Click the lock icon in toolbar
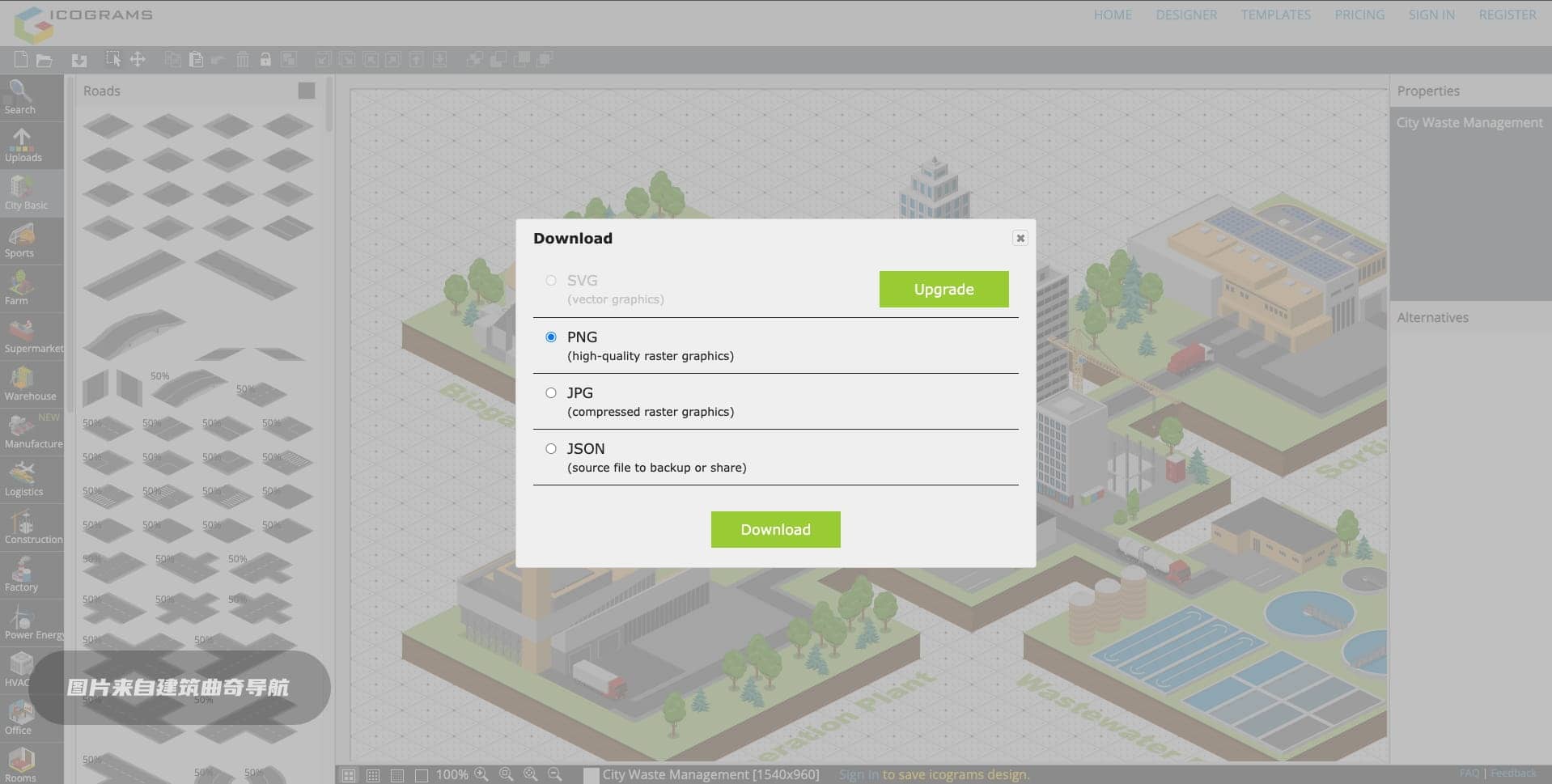The height and width of the screenshot is (784, 1552). click(x=265, y=59)
